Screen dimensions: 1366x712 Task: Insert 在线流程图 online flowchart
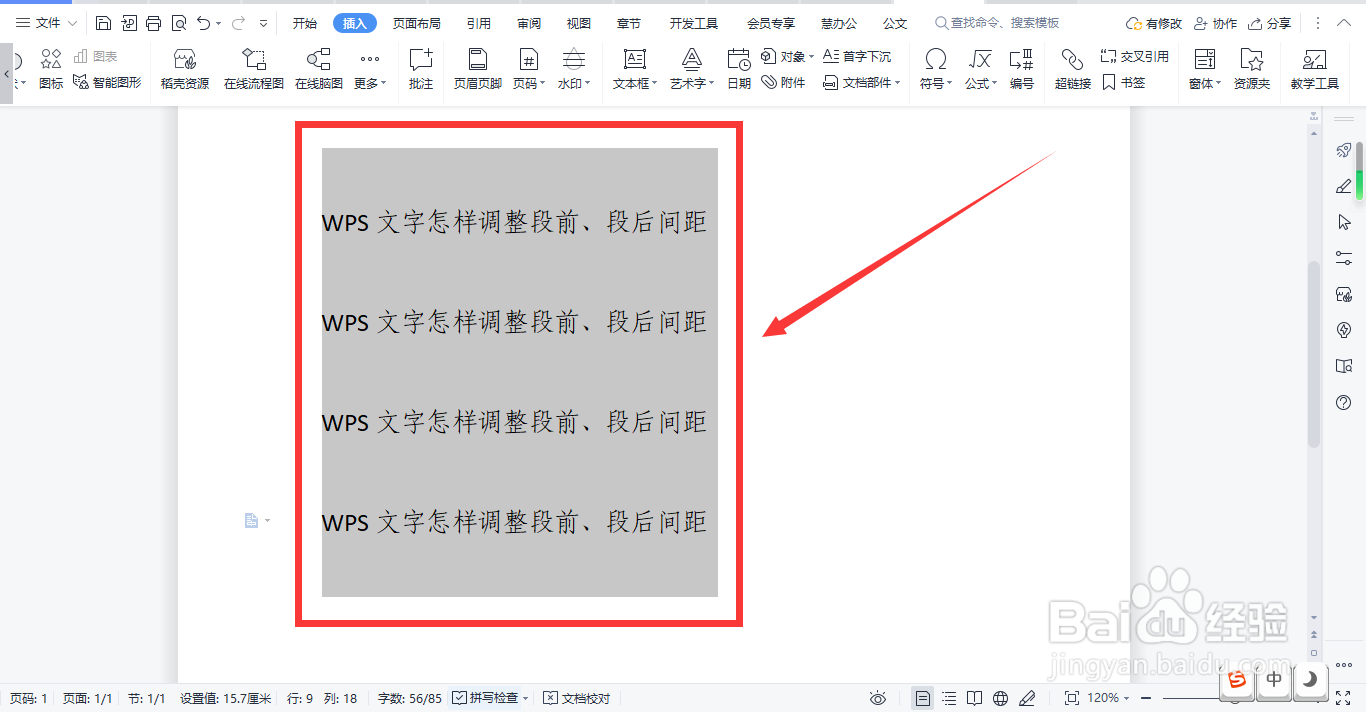click(x=254, y=70)
